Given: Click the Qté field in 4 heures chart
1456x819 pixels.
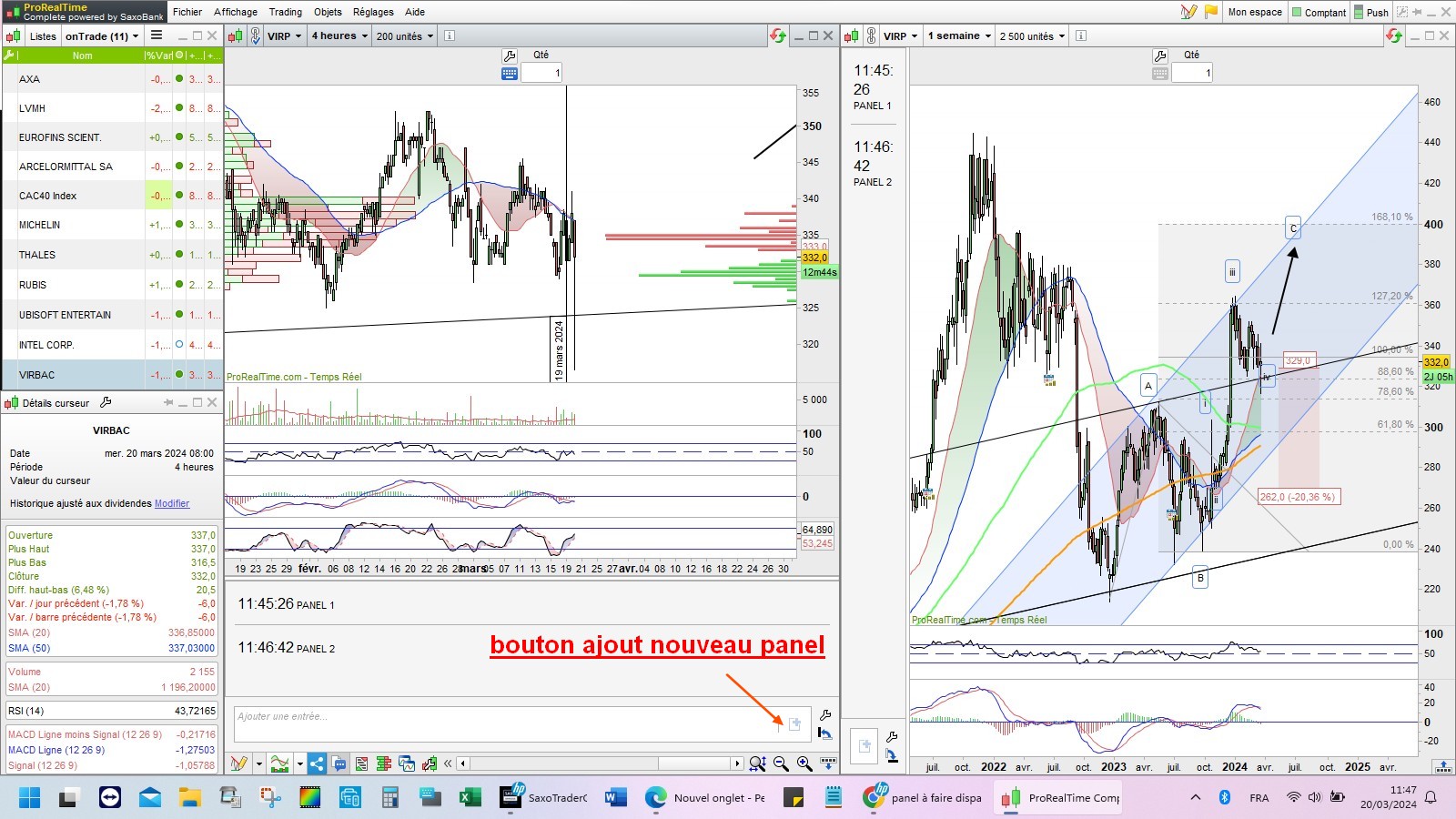Looking at the screenshot, I should click(541, 73).
